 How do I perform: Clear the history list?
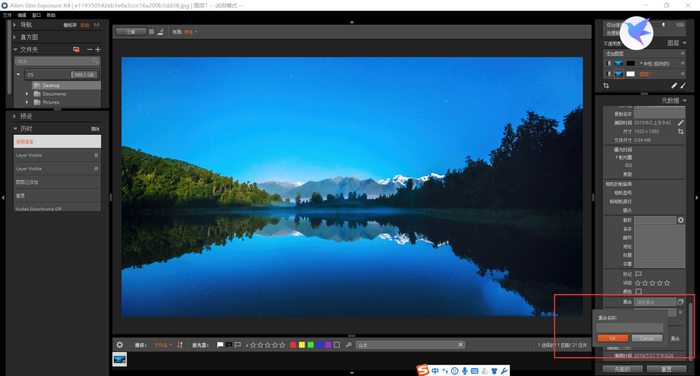[x=95, y=129]
